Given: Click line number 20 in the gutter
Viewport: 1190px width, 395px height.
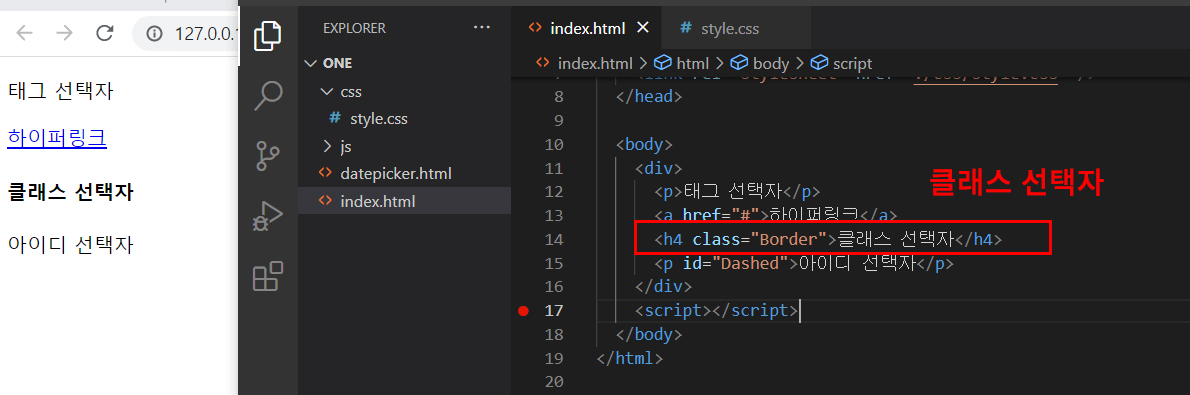Looking at the screenshot, I should tap(554, 381).
